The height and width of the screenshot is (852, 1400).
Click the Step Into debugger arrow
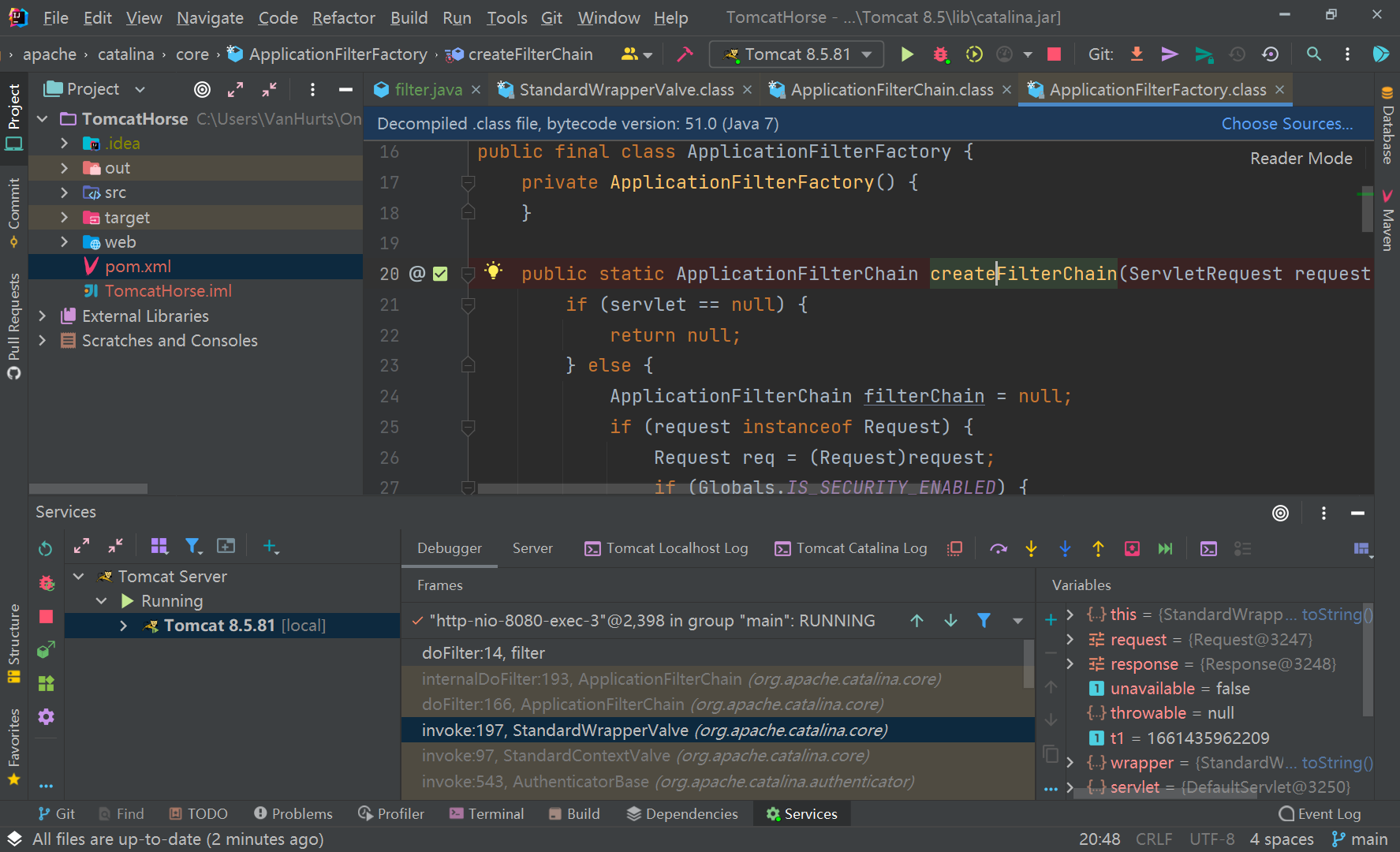(1031, 549)
